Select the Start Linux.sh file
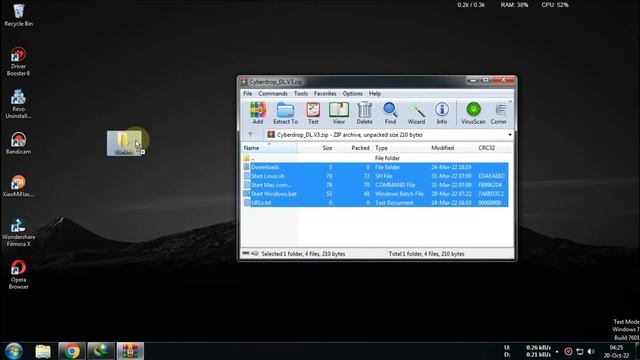The height and width of the screenshot is (360, 640). pos(375,176)
